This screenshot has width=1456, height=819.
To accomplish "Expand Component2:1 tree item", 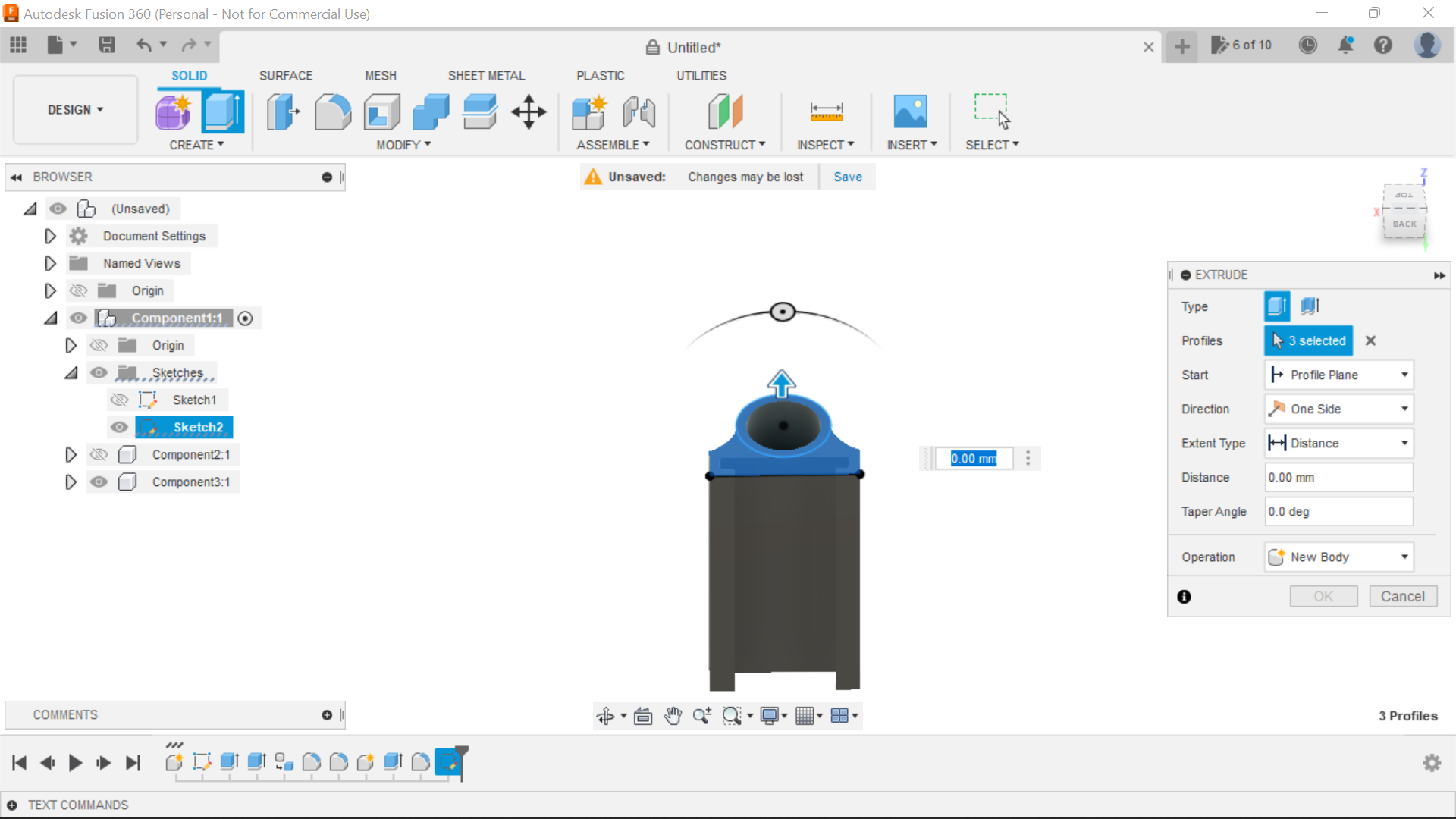I will pos(71,454).
